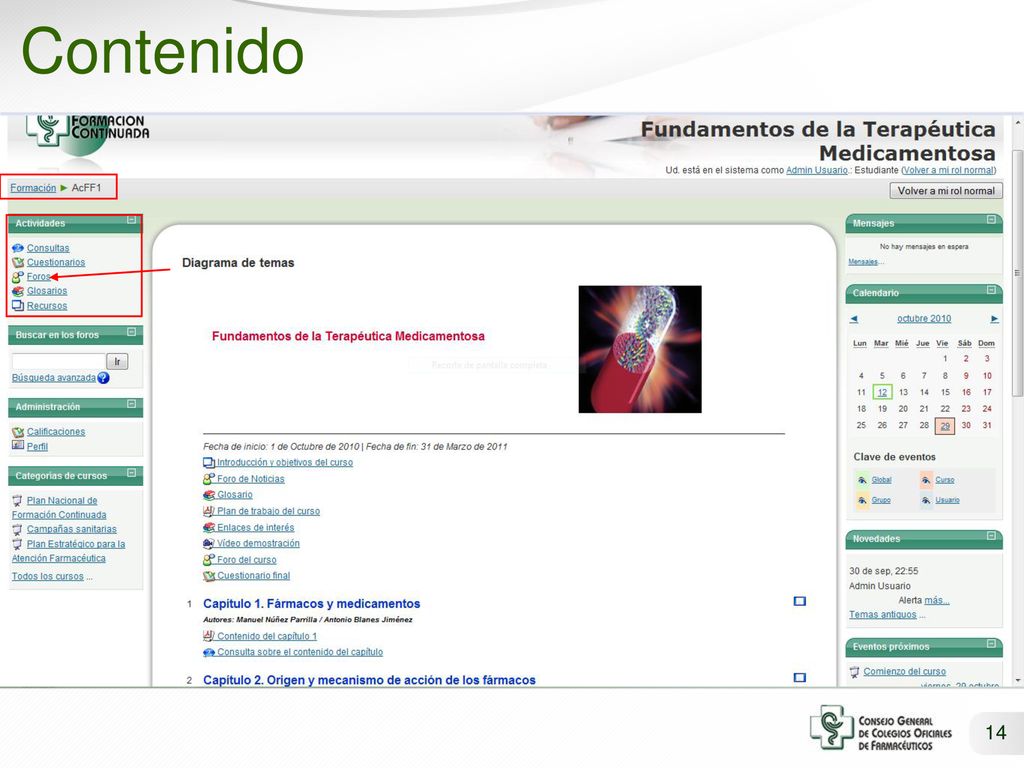Go to next month arrow in calendar
Screen dimensions: 1024x768
994,319
